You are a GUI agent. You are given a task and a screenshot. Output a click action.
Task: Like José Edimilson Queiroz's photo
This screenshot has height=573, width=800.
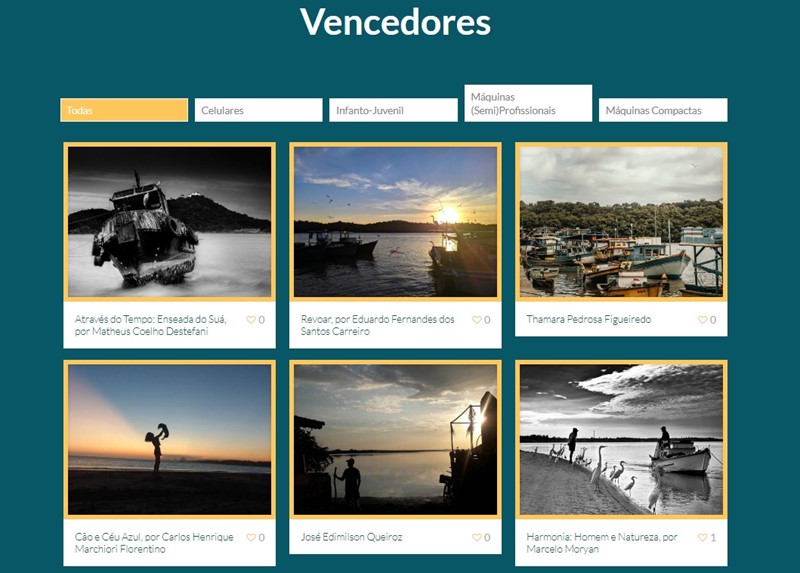click(x=477, y=538)
